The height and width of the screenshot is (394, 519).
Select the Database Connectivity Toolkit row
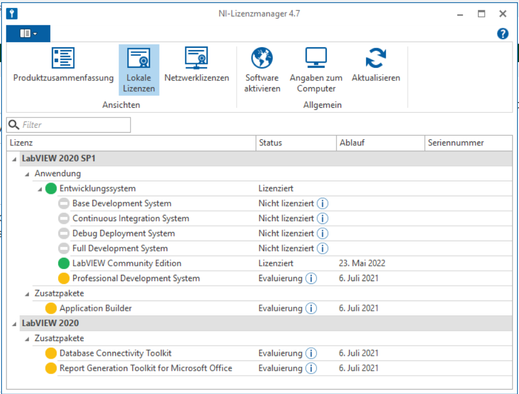[x=279, y=353]
